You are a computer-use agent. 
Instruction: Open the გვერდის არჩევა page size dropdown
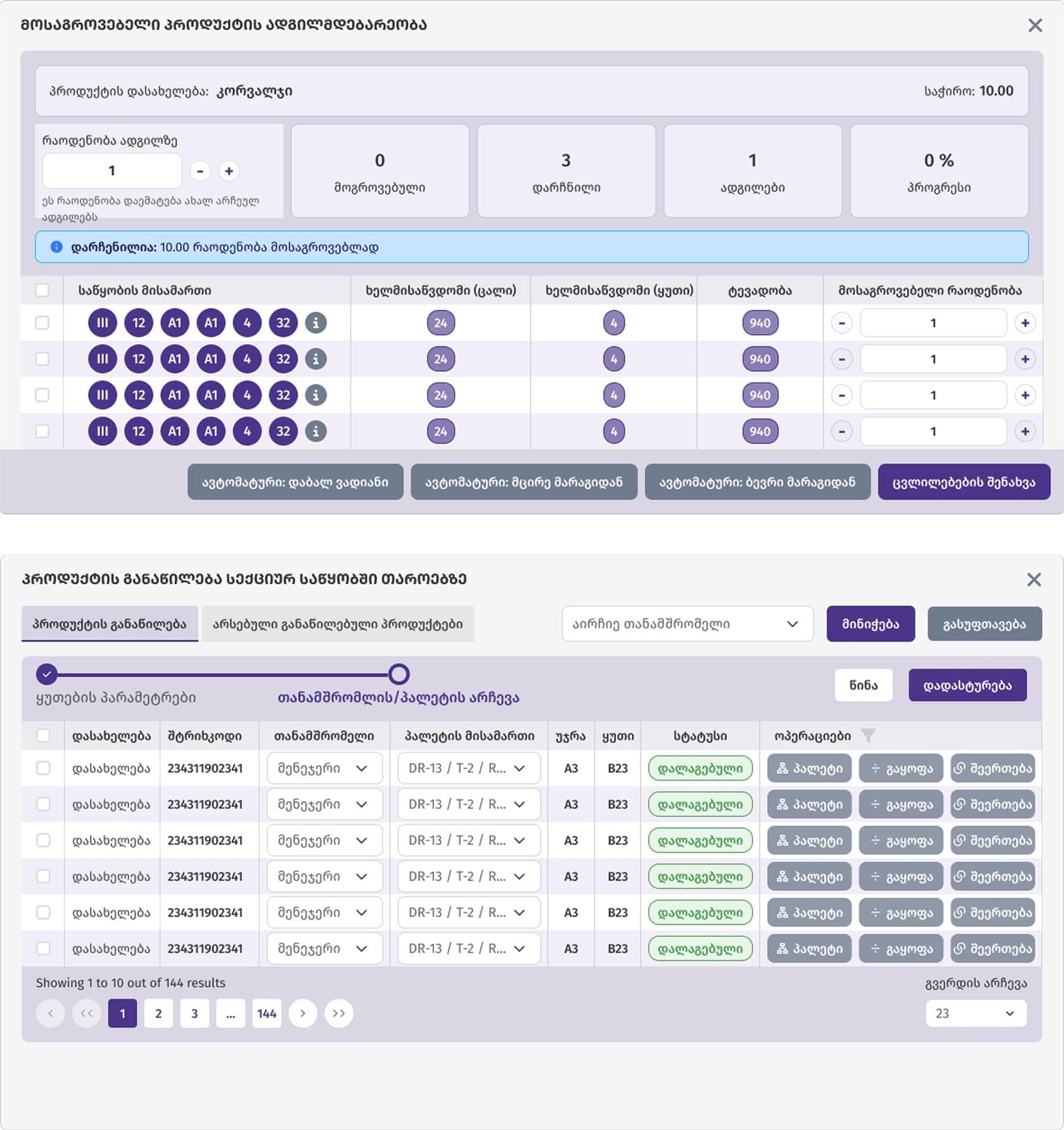tap(976, 1013)
